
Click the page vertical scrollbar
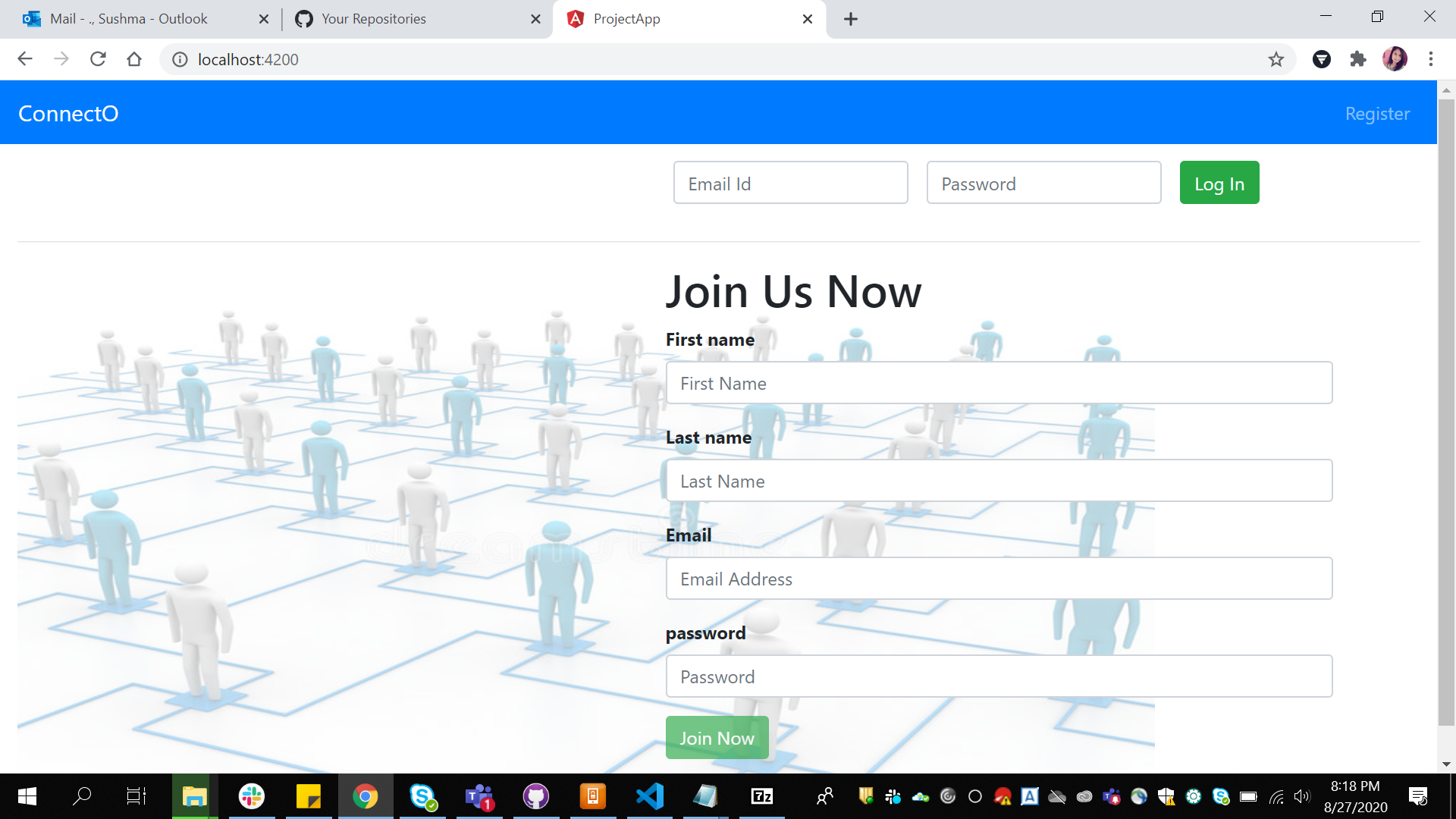(x=1446, y=409)
